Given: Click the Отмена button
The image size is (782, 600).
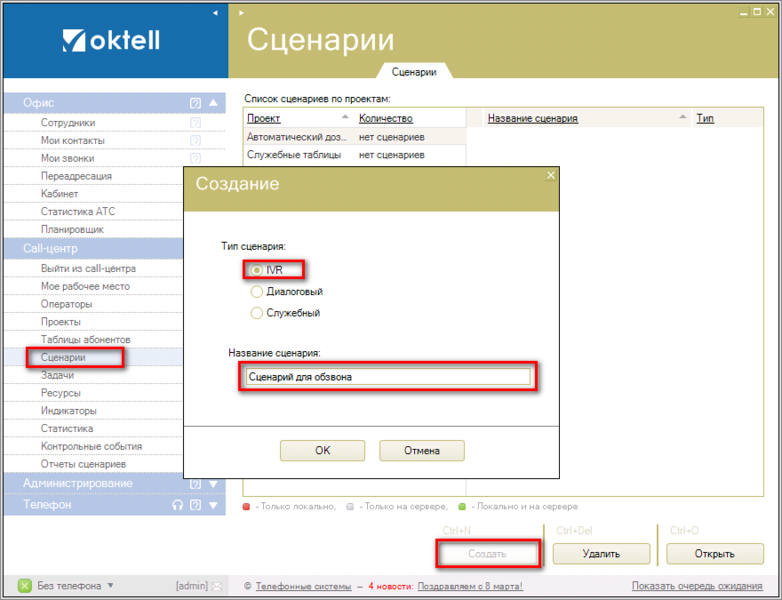Looking at the screenshot, I should 422,450.
